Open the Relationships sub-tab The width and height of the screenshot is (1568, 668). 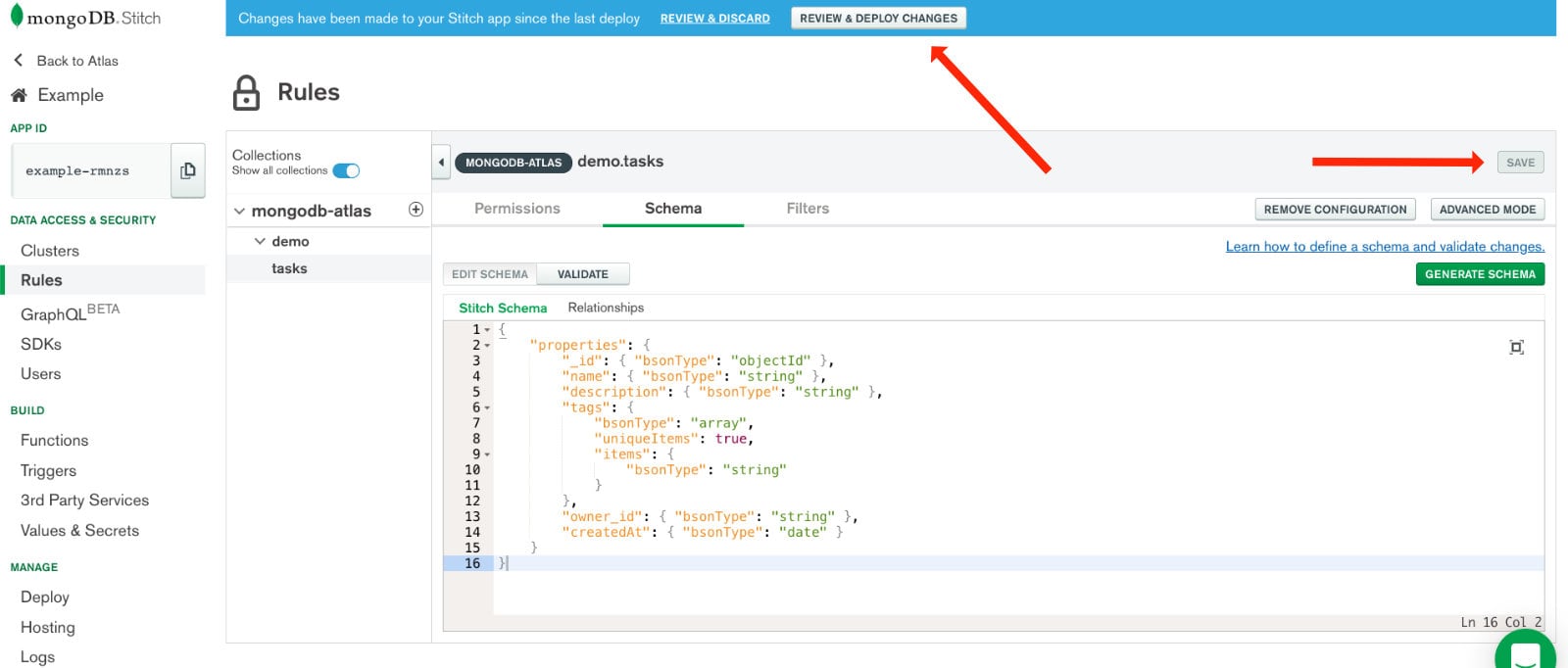(x=606, y=308)
